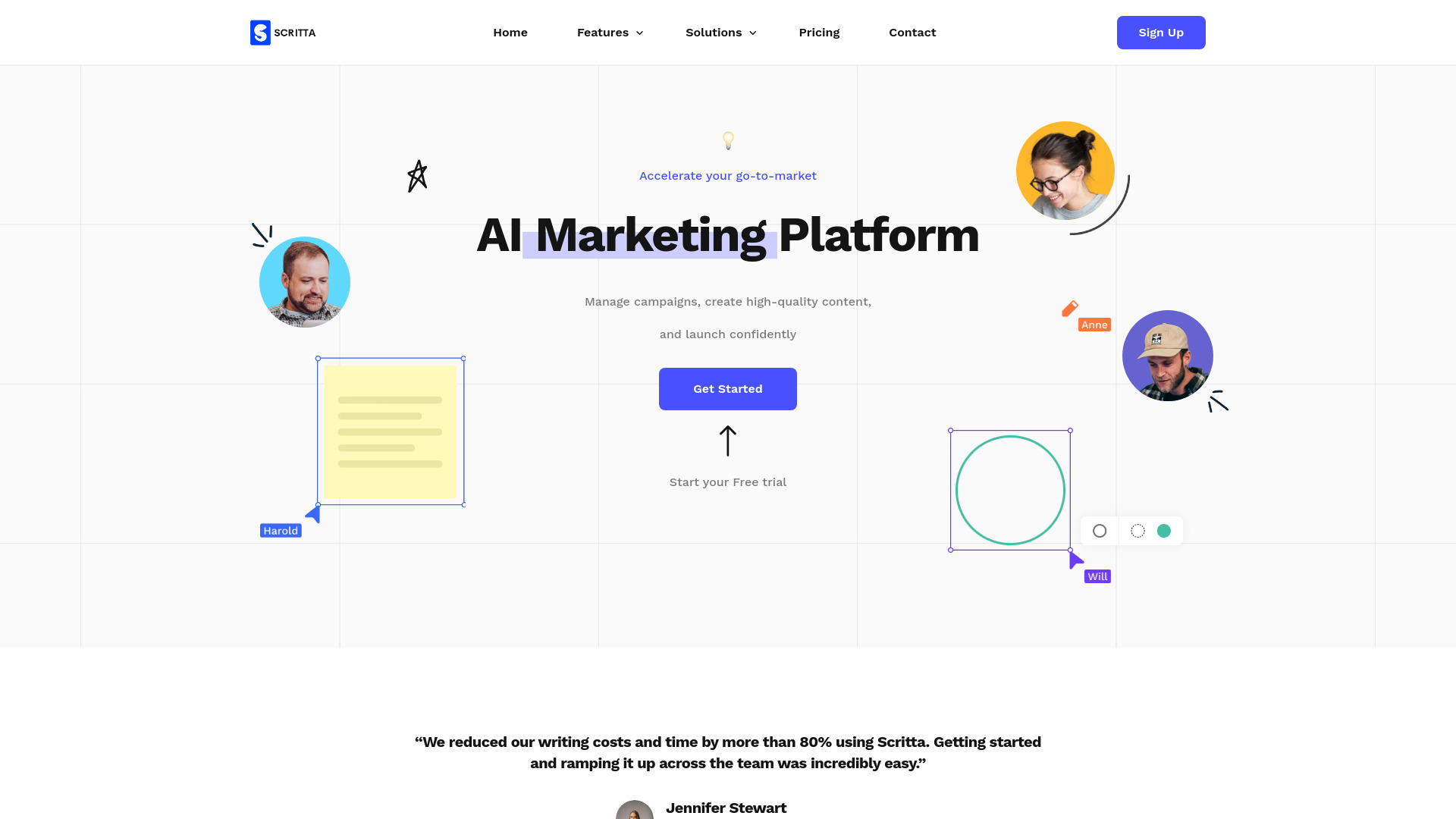This screenshot has height=819, width=1456.
Task: Expand the Features dropdown menu
Action: coord(610,32)
